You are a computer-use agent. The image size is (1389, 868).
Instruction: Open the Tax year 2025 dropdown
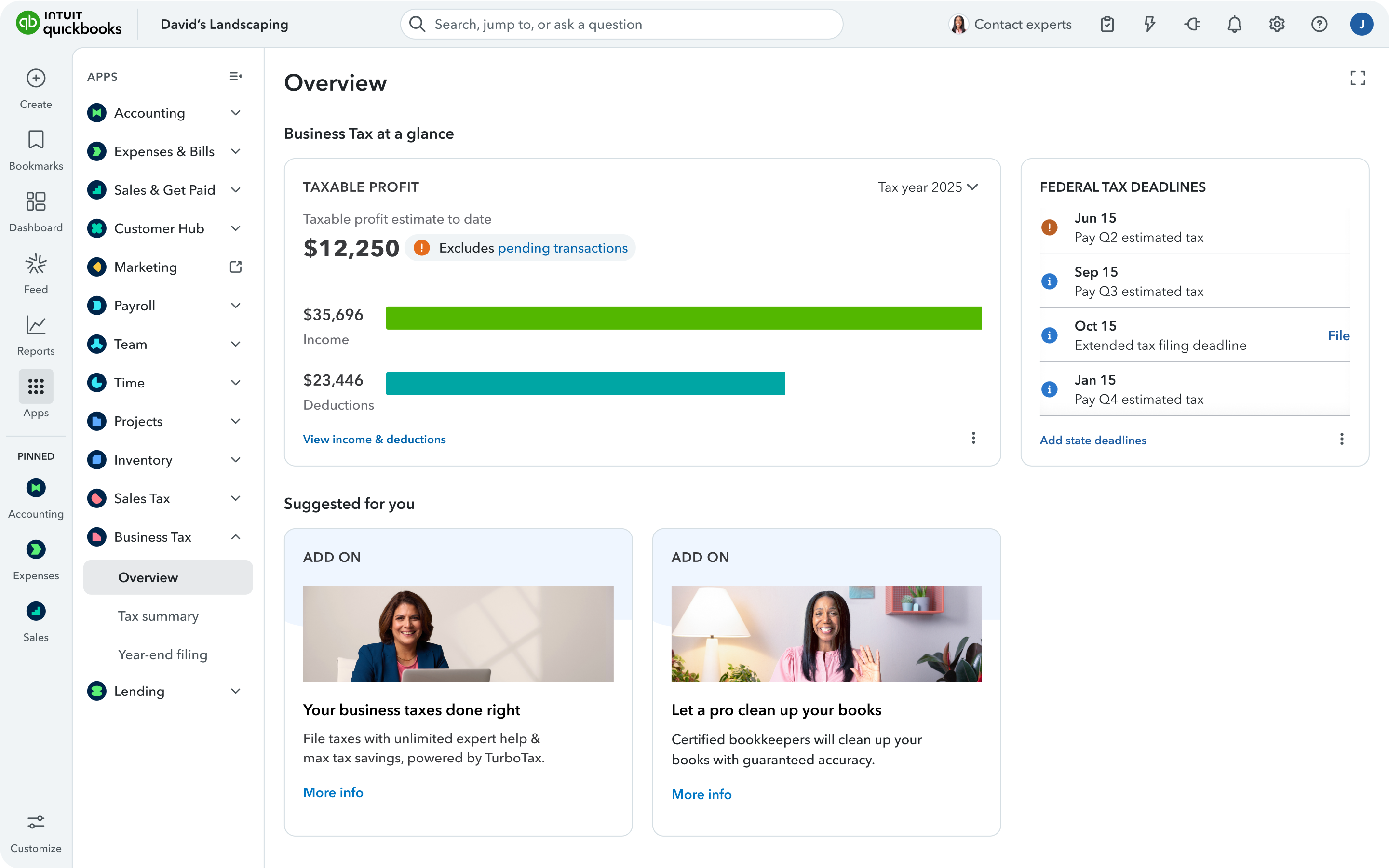click(x=927, y=187)
